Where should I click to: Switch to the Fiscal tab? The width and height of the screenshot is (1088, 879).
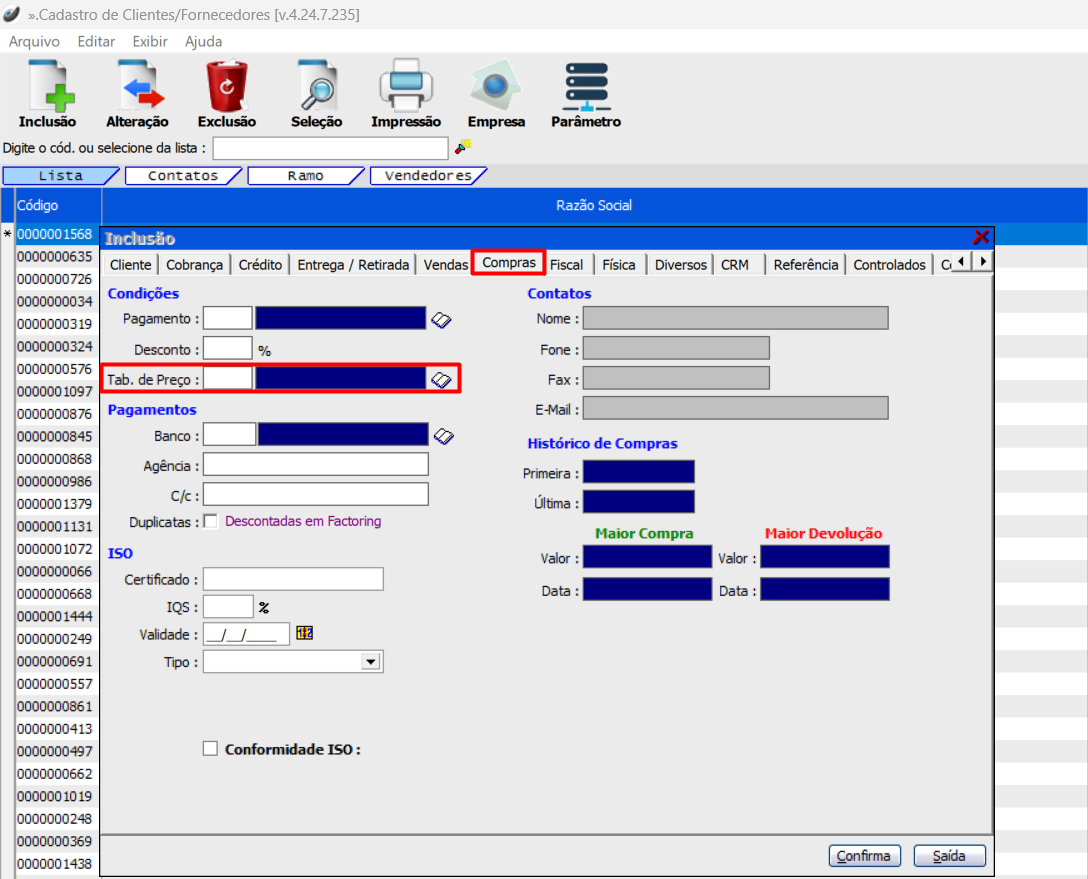(x=567, y=265)
